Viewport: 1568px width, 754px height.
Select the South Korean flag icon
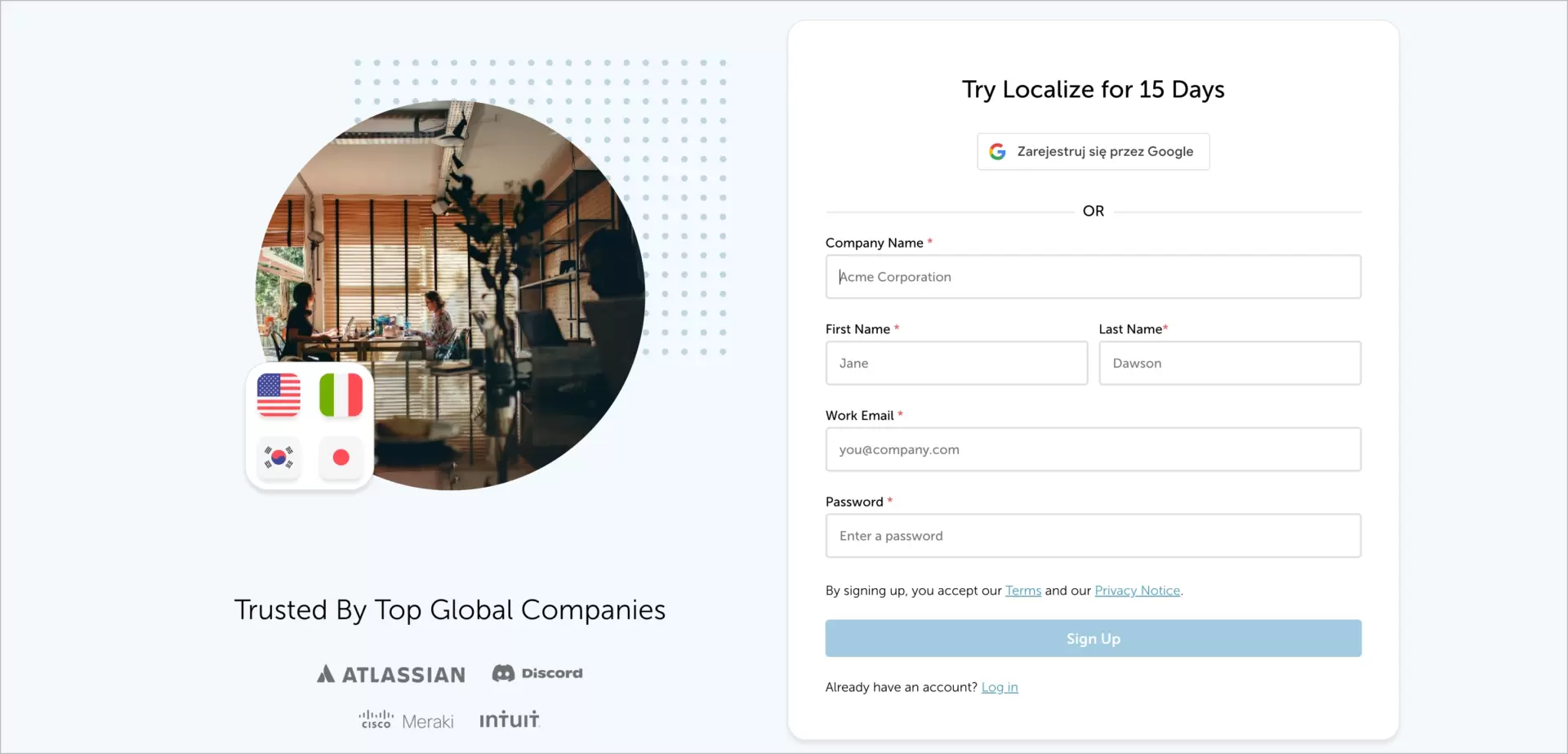point(278,458)
